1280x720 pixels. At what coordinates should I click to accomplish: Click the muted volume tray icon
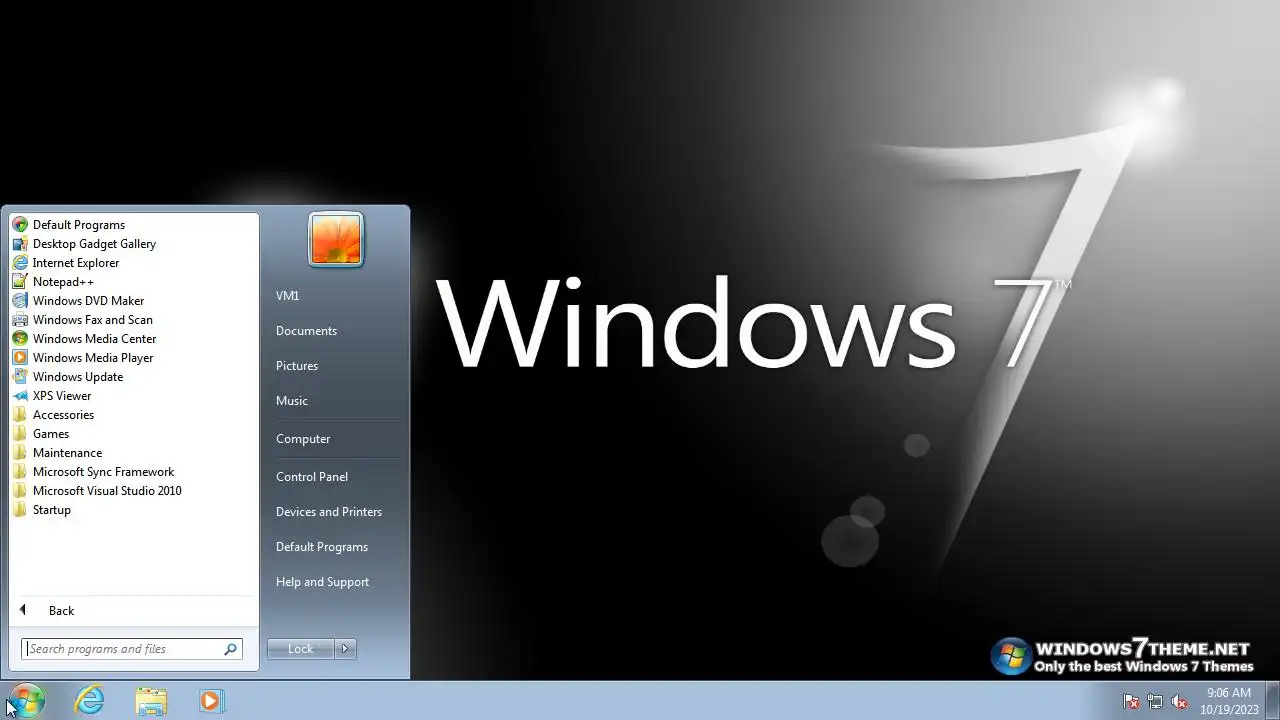1179,702
